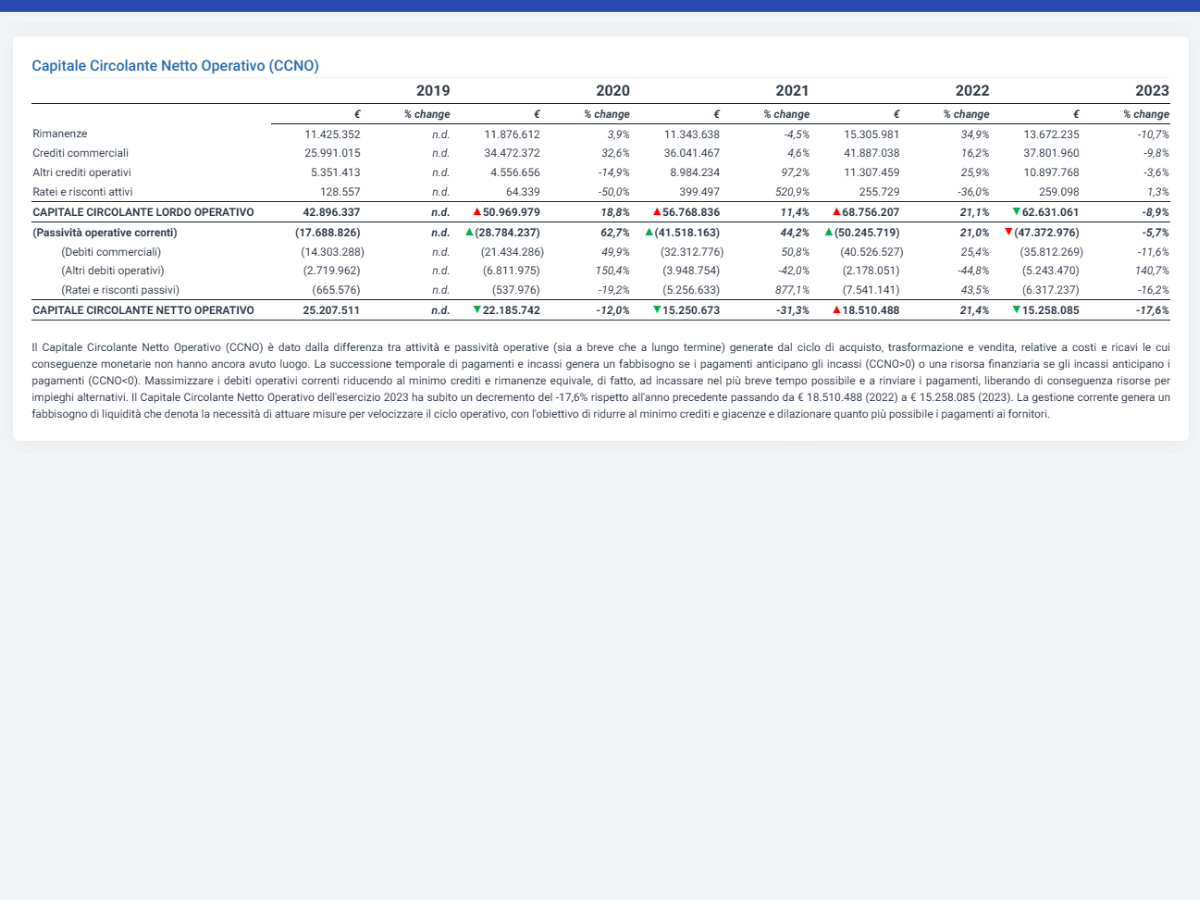The height and width of the screenshot is (900, 1200).
Task: Click the percentage 150,4%
Action: point(613,271)
